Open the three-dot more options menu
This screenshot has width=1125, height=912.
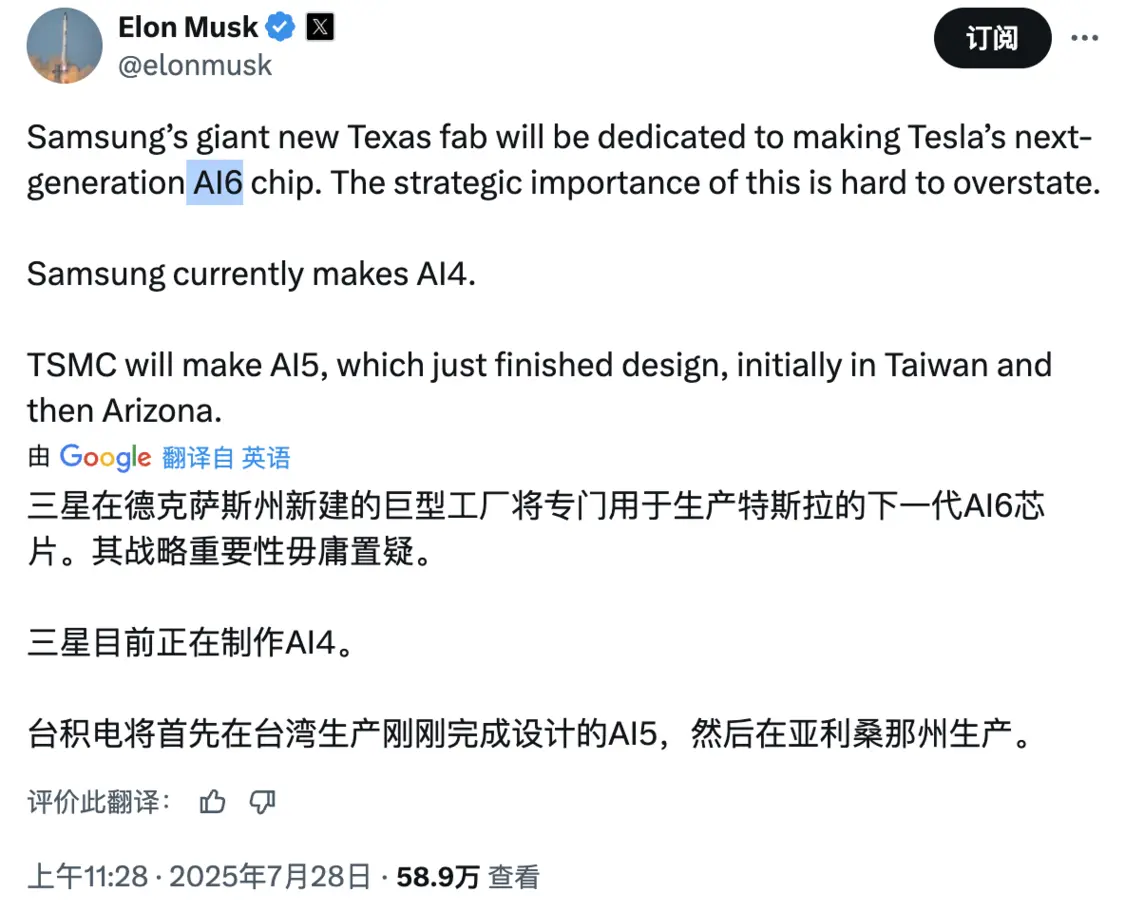[1086, 37]
